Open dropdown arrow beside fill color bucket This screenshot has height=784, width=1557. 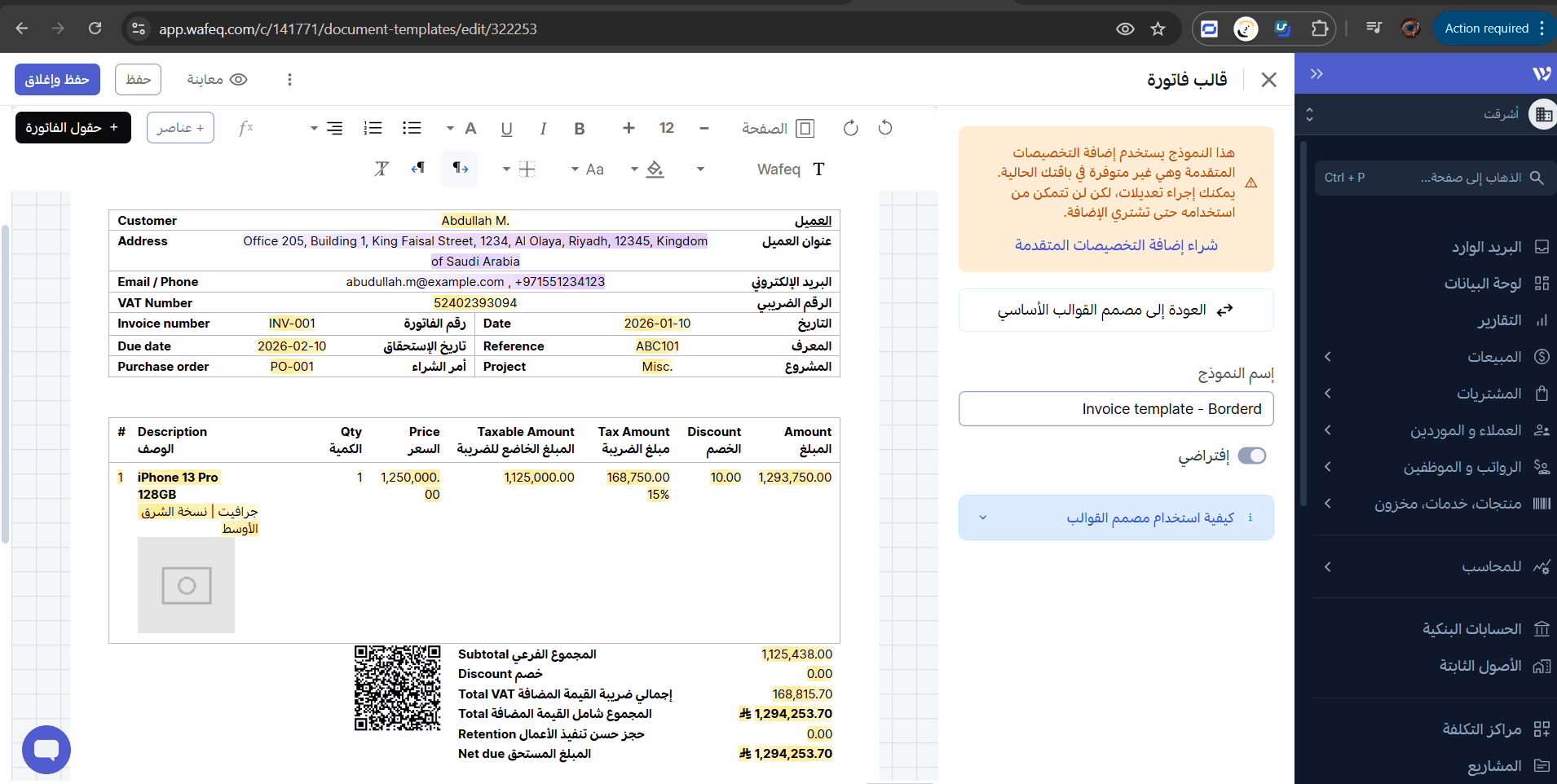click(634, 169)
